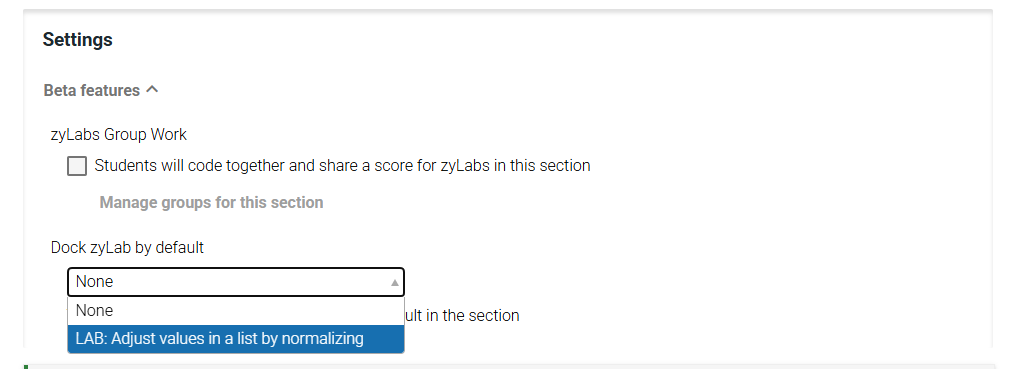The image size is (1015, 369).
Task: Click the Beta features expander label
Action: tap(92, 90)
